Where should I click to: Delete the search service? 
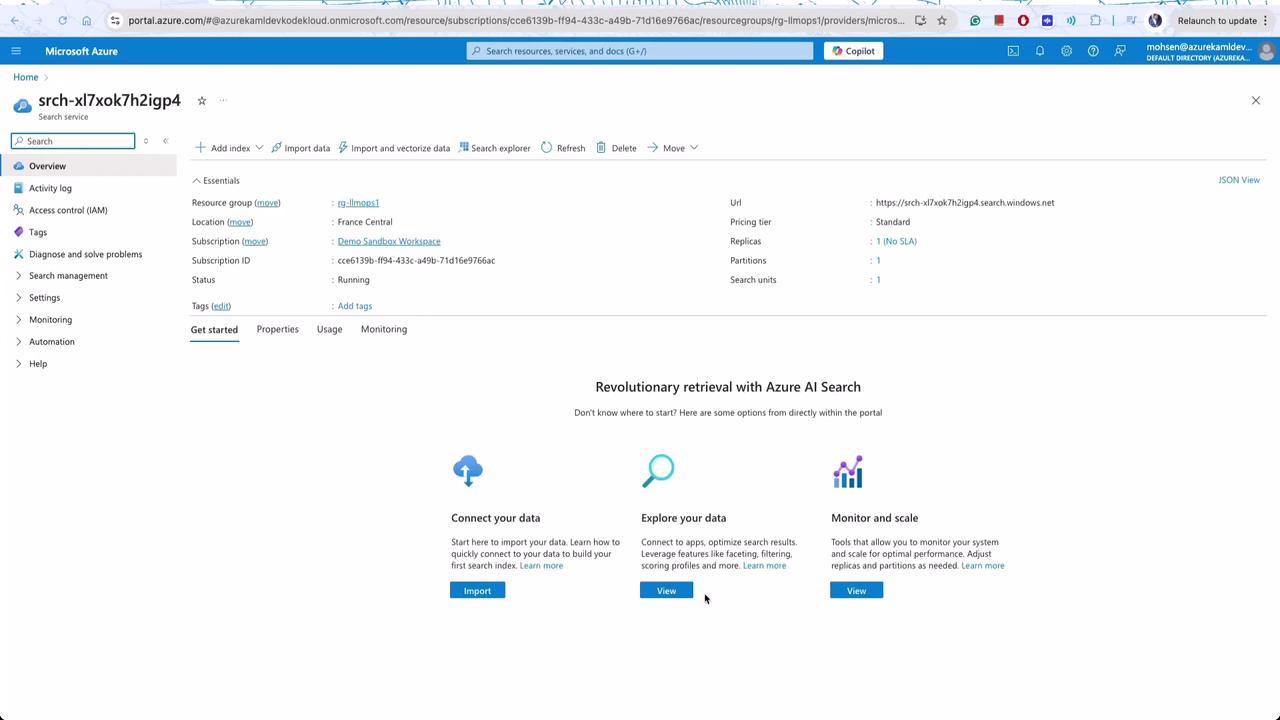[616, 148]
